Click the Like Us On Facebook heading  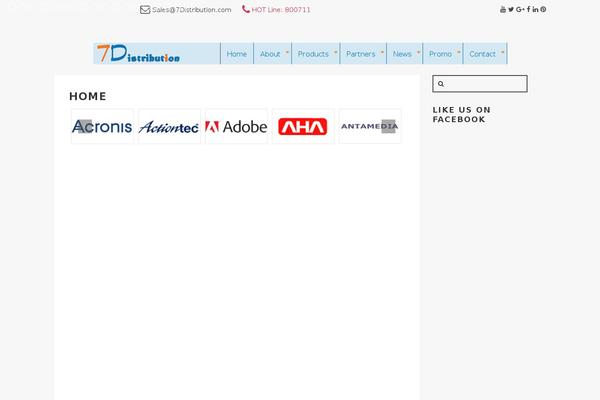[461, 114]
